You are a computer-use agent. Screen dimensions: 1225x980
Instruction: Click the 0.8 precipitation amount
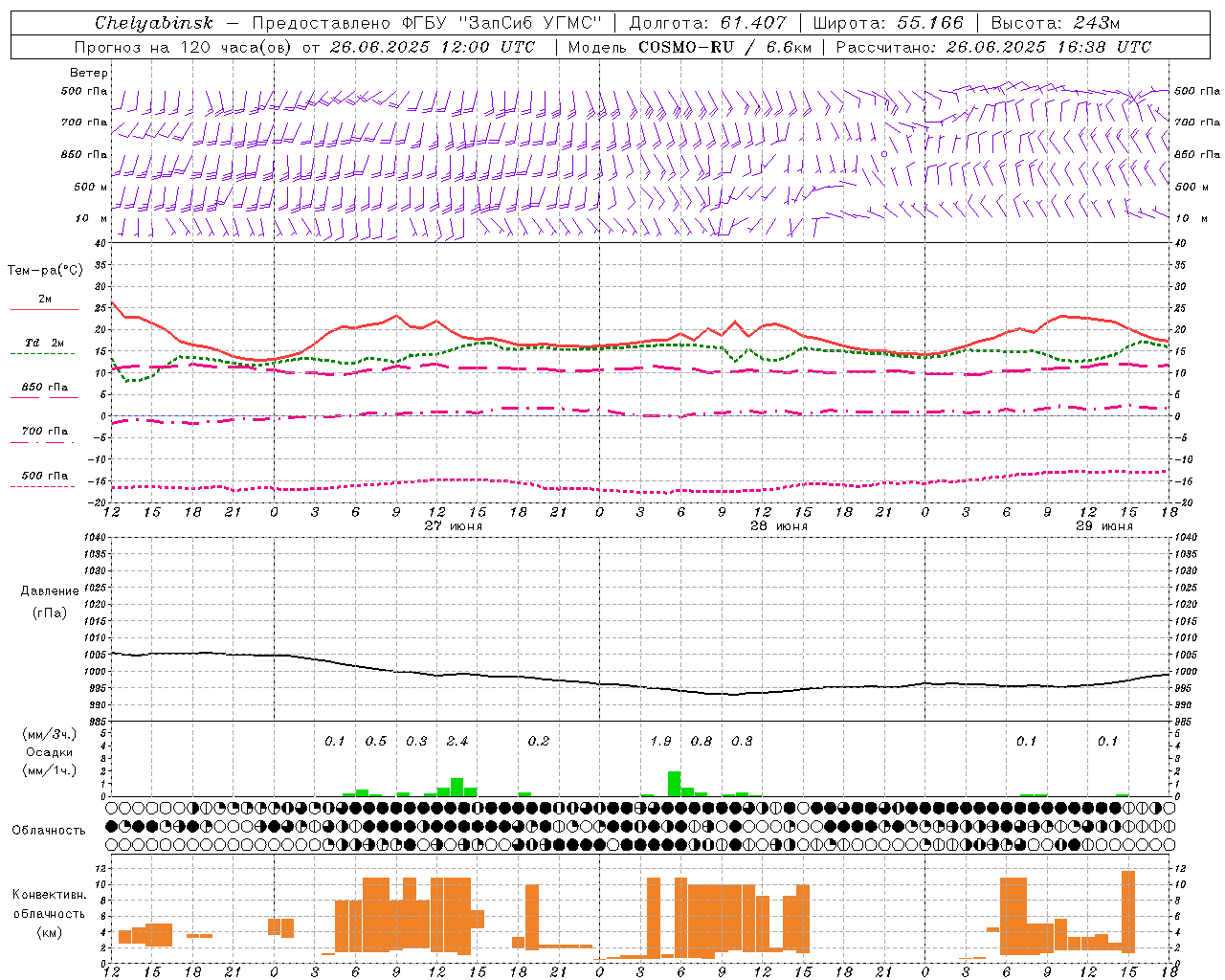click(702, 741)
